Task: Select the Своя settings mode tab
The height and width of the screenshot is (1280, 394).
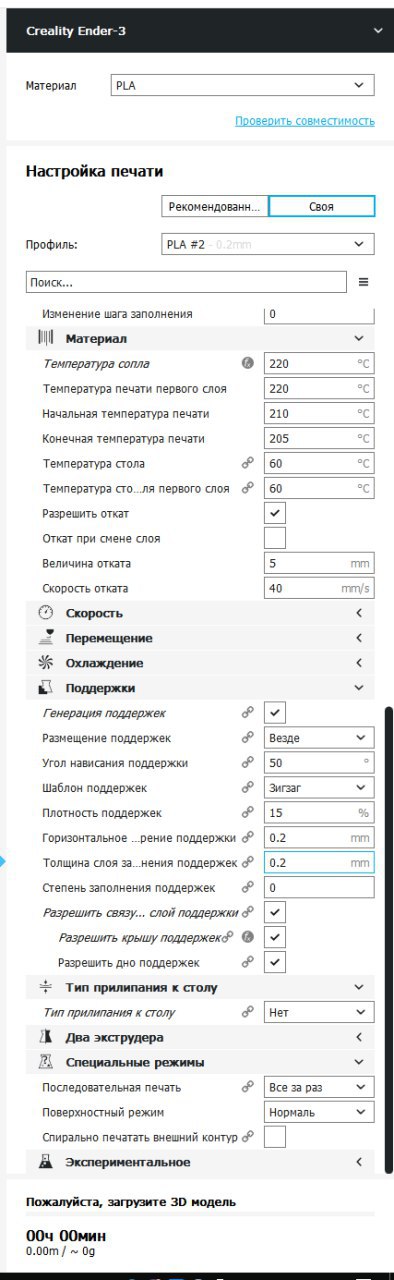Action: click(321, 206)
